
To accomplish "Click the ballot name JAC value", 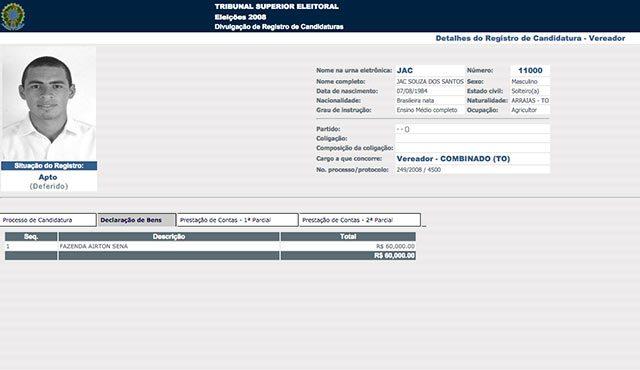I will click(x=404, y=71).
